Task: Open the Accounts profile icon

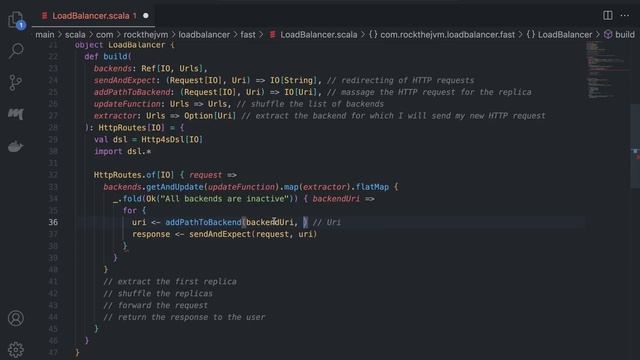Action: pyautogui.click(x=16, y=318)
